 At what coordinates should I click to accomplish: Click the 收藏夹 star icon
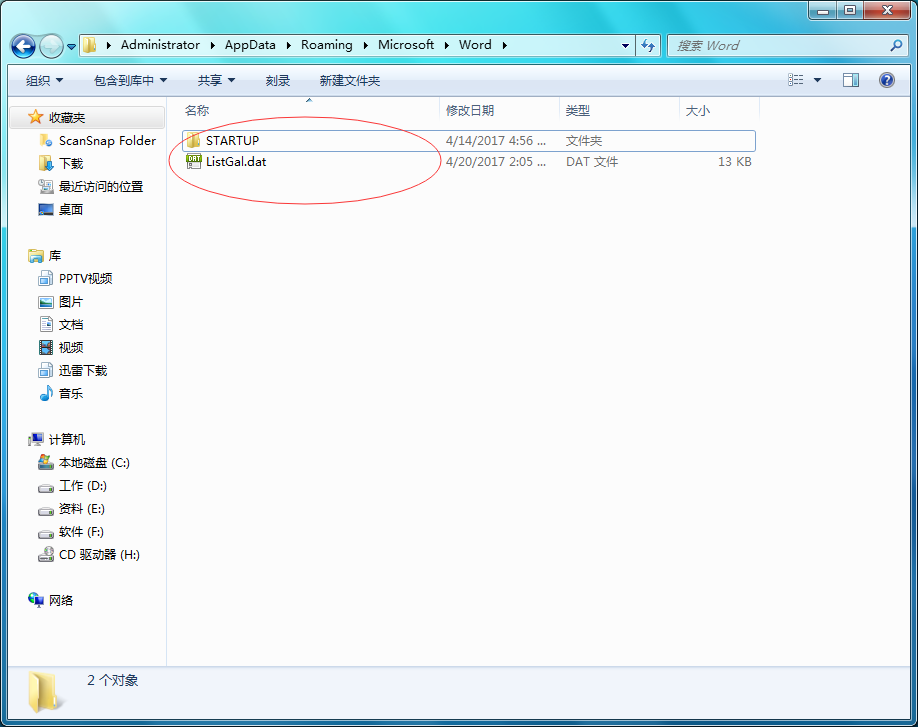36,117
